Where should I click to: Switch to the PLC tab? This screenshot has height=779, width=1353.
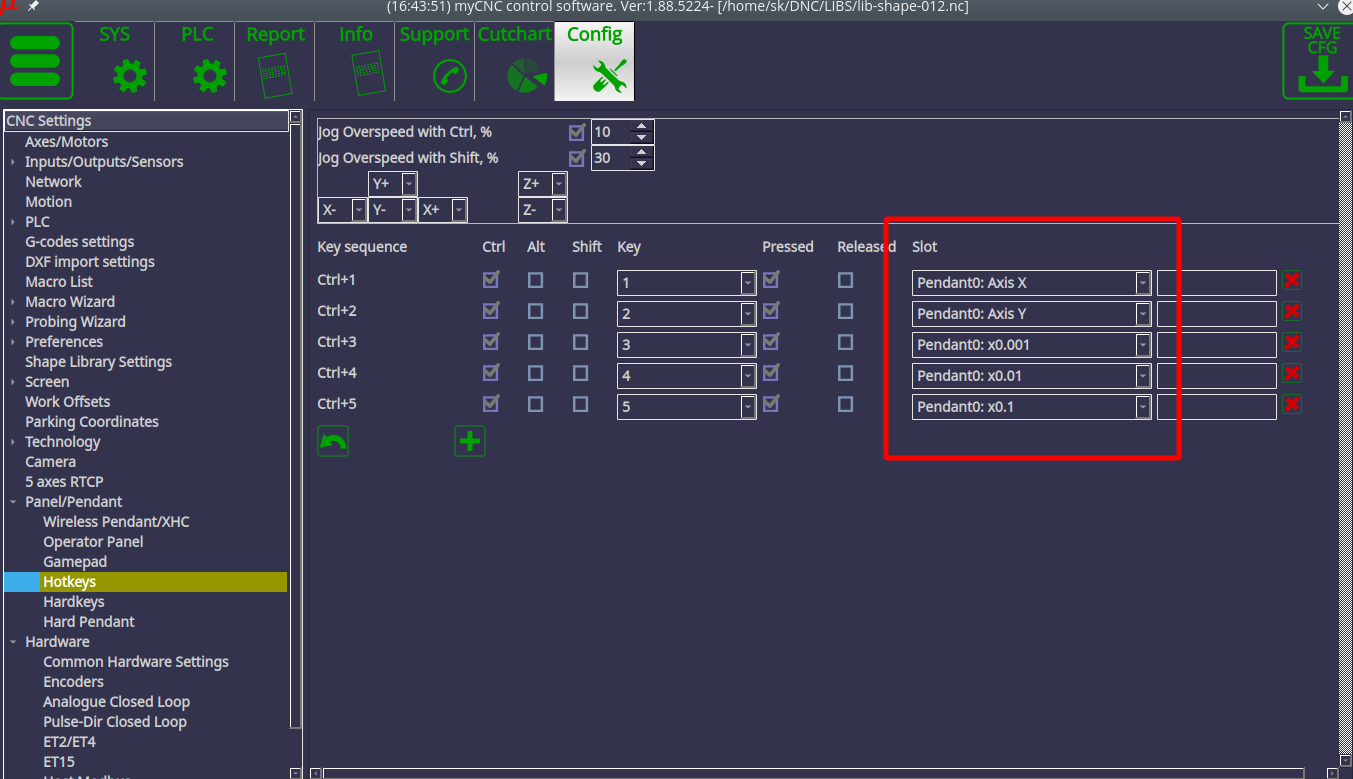(197, 61)
